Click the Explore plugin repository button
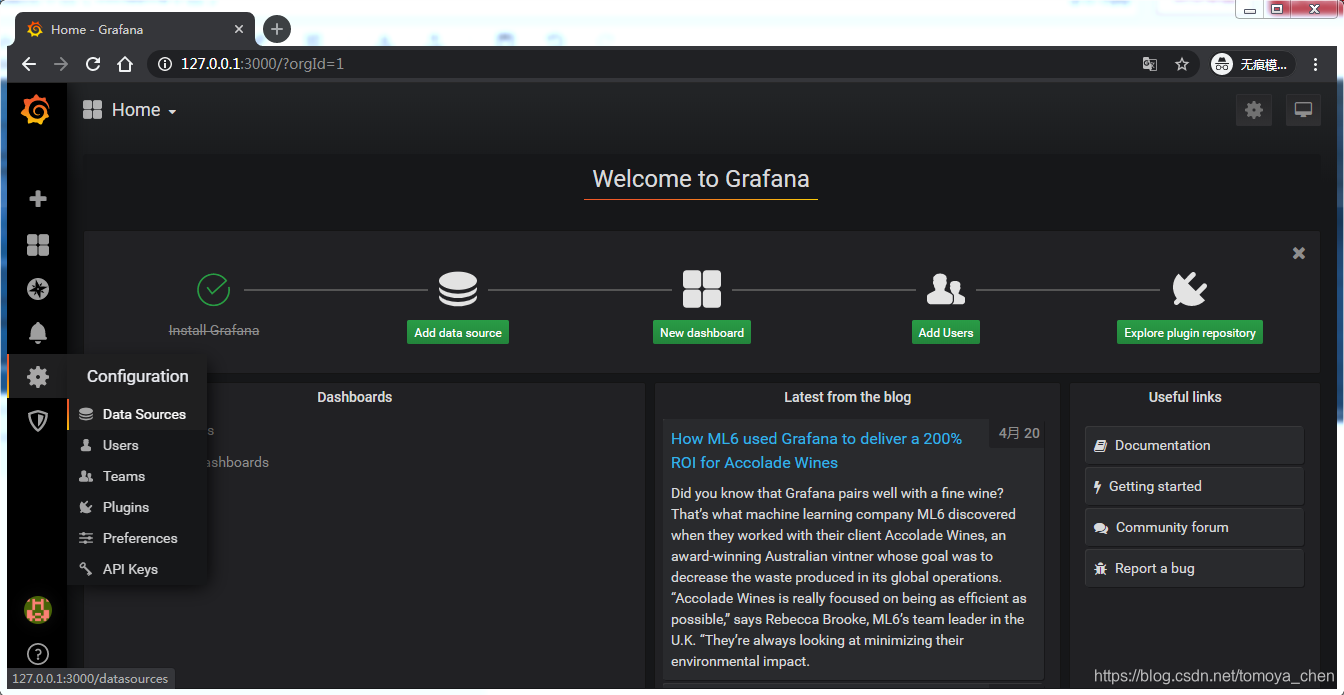The width and height of the screenshot is (1344, 695). 1190,332
